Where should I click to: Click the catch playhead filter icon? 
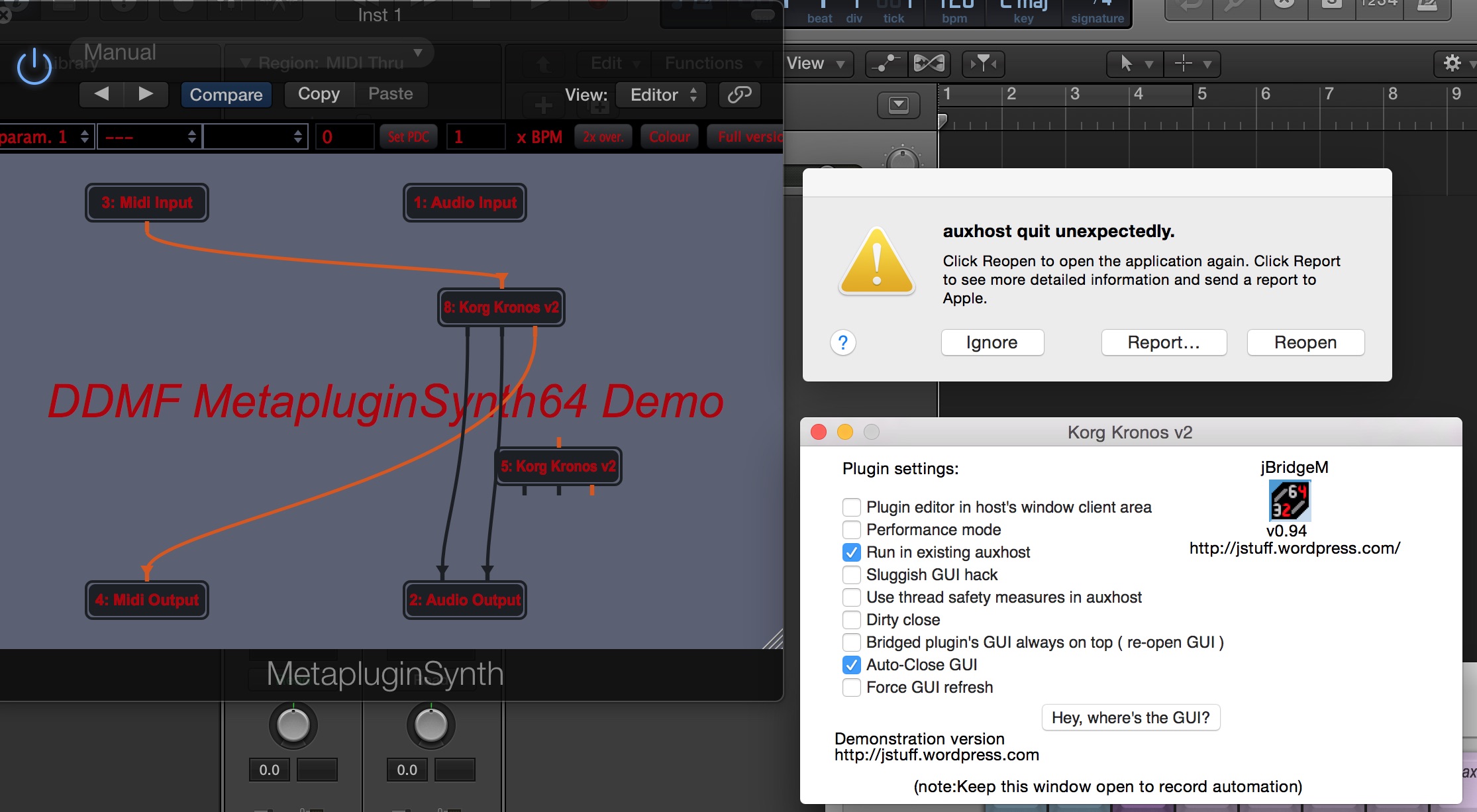click(x=983, y=64)
